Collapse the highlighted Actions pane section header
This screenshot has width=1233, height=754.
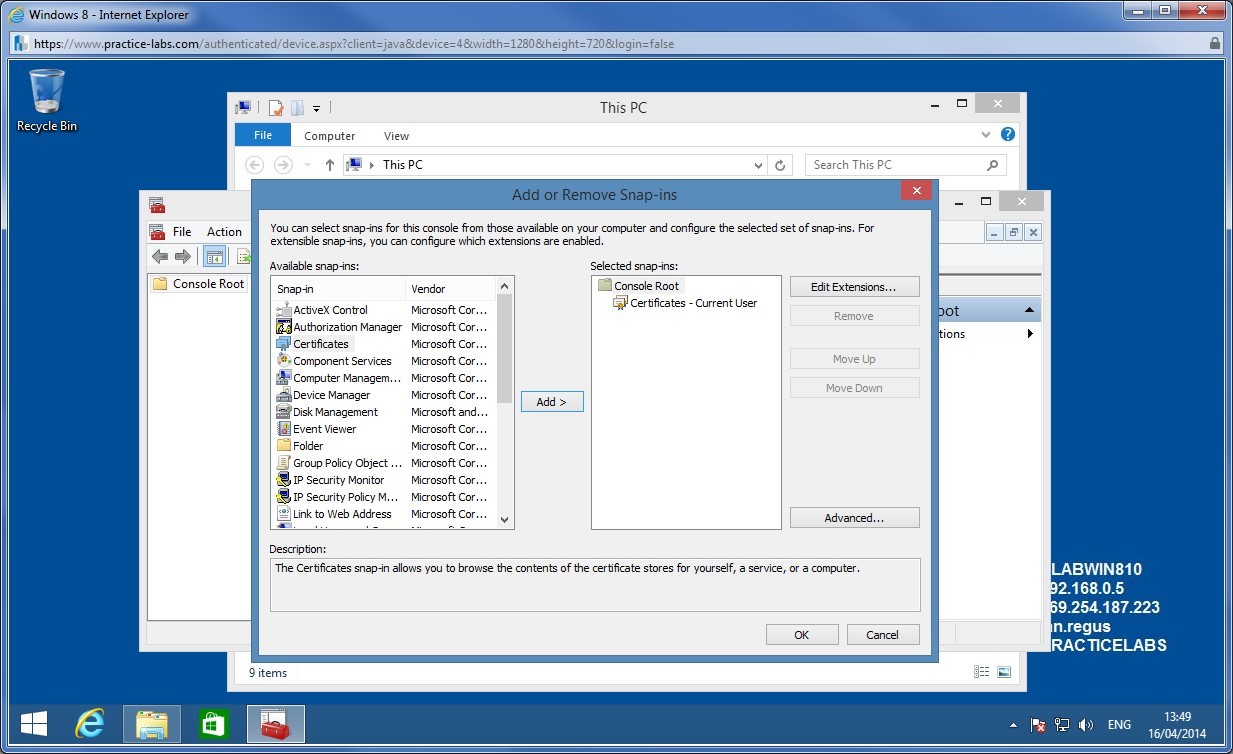point(1027,309)
